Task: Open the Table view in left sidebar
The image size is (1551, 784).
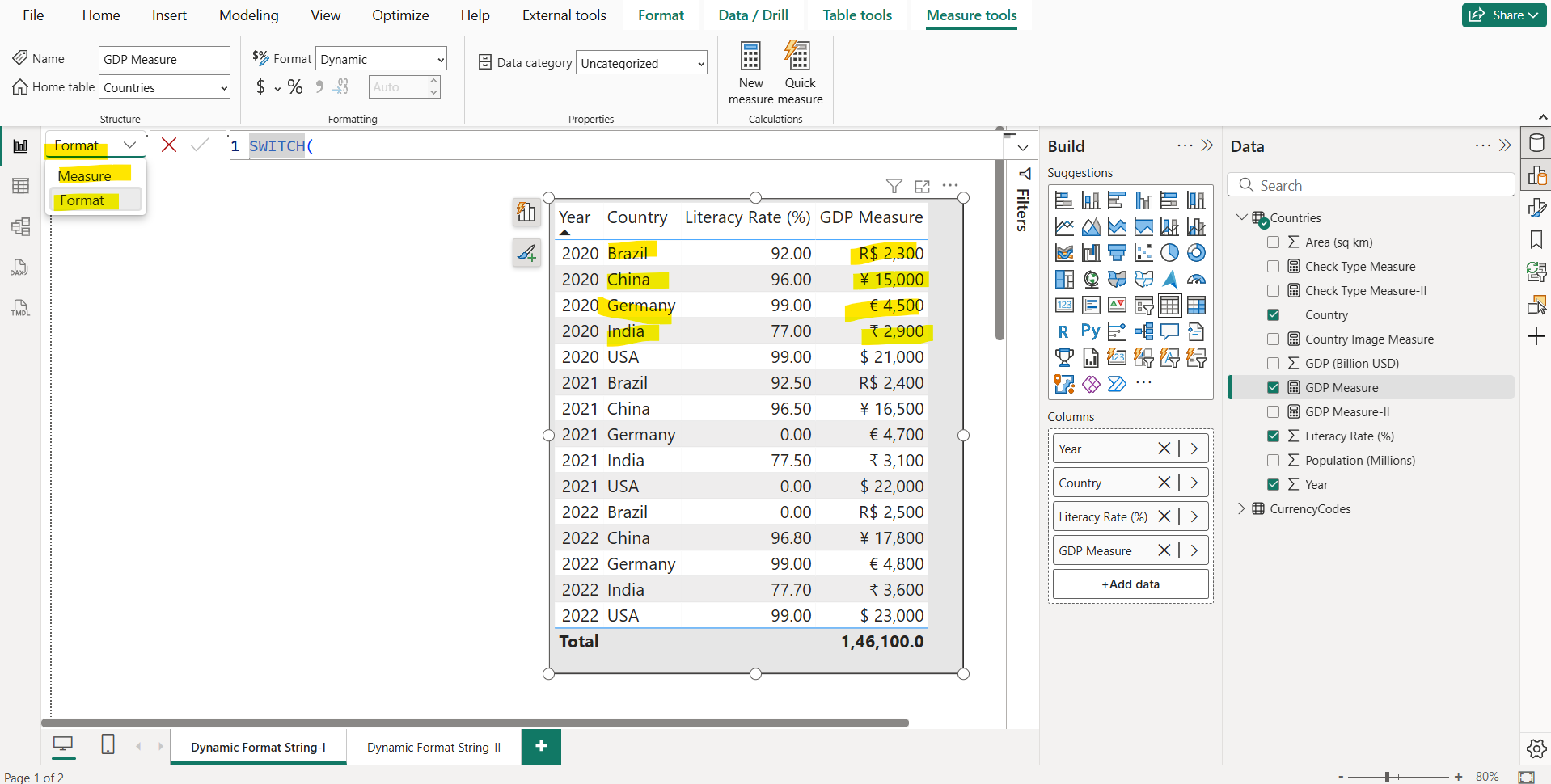Action: [x=20, y=186]
